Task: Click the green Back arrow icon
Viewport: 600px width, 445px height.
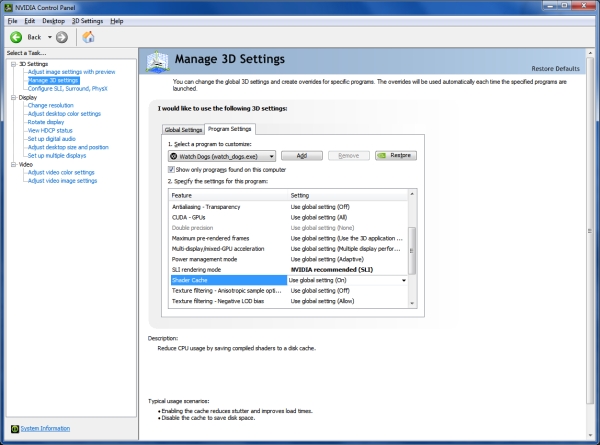Action: (x=15, y=37)
